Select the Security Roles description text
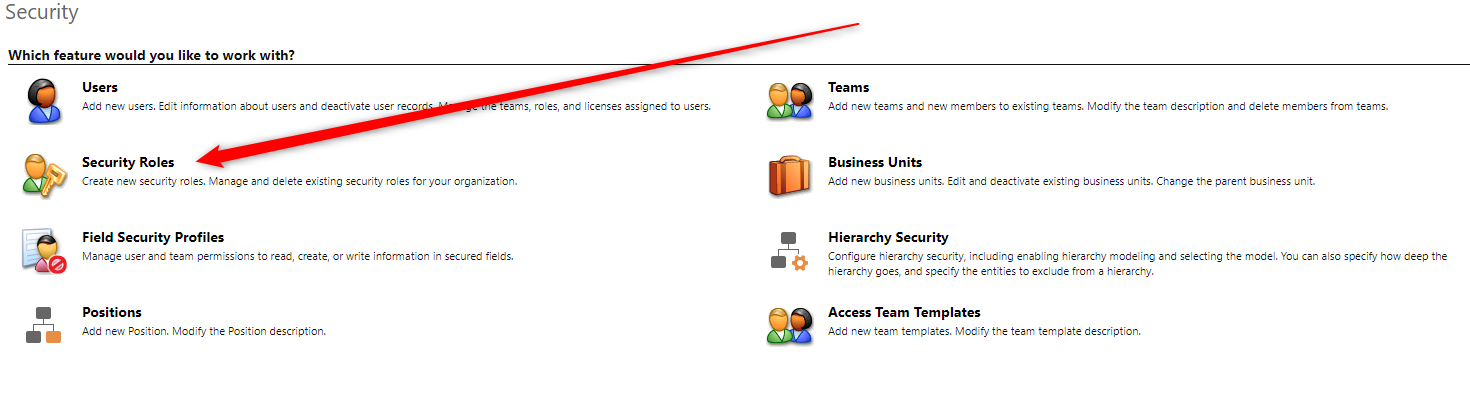 tap(300, 181)
